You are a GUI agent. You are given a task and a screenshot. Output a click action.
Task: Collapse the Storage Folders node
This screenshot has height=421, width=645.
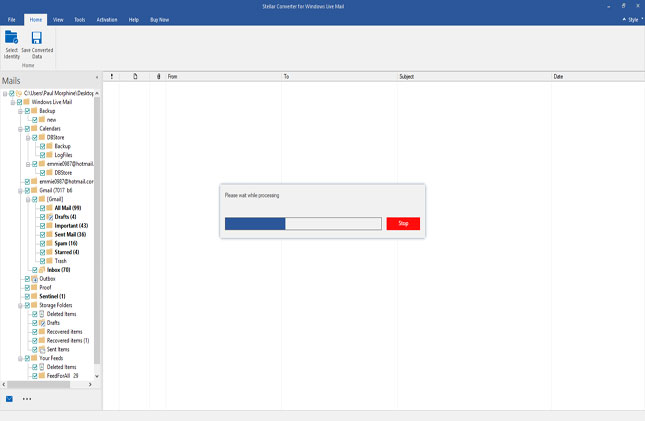coord(20,306)
